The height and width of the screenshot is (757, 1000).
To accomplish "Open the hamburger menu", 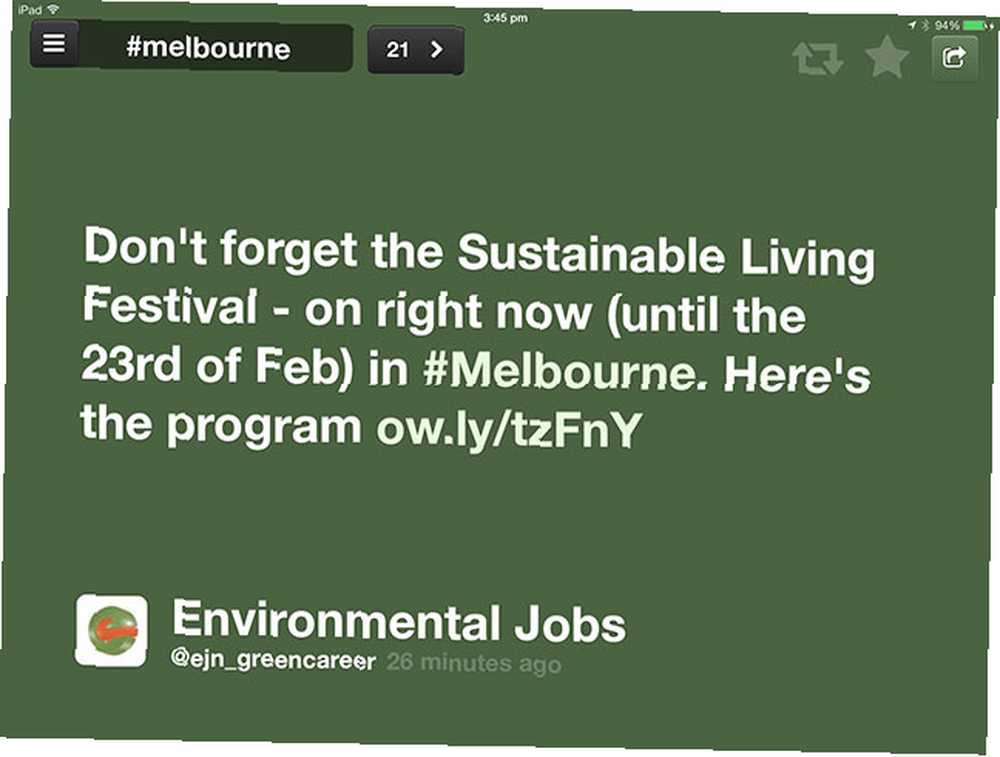I will 54,44.
